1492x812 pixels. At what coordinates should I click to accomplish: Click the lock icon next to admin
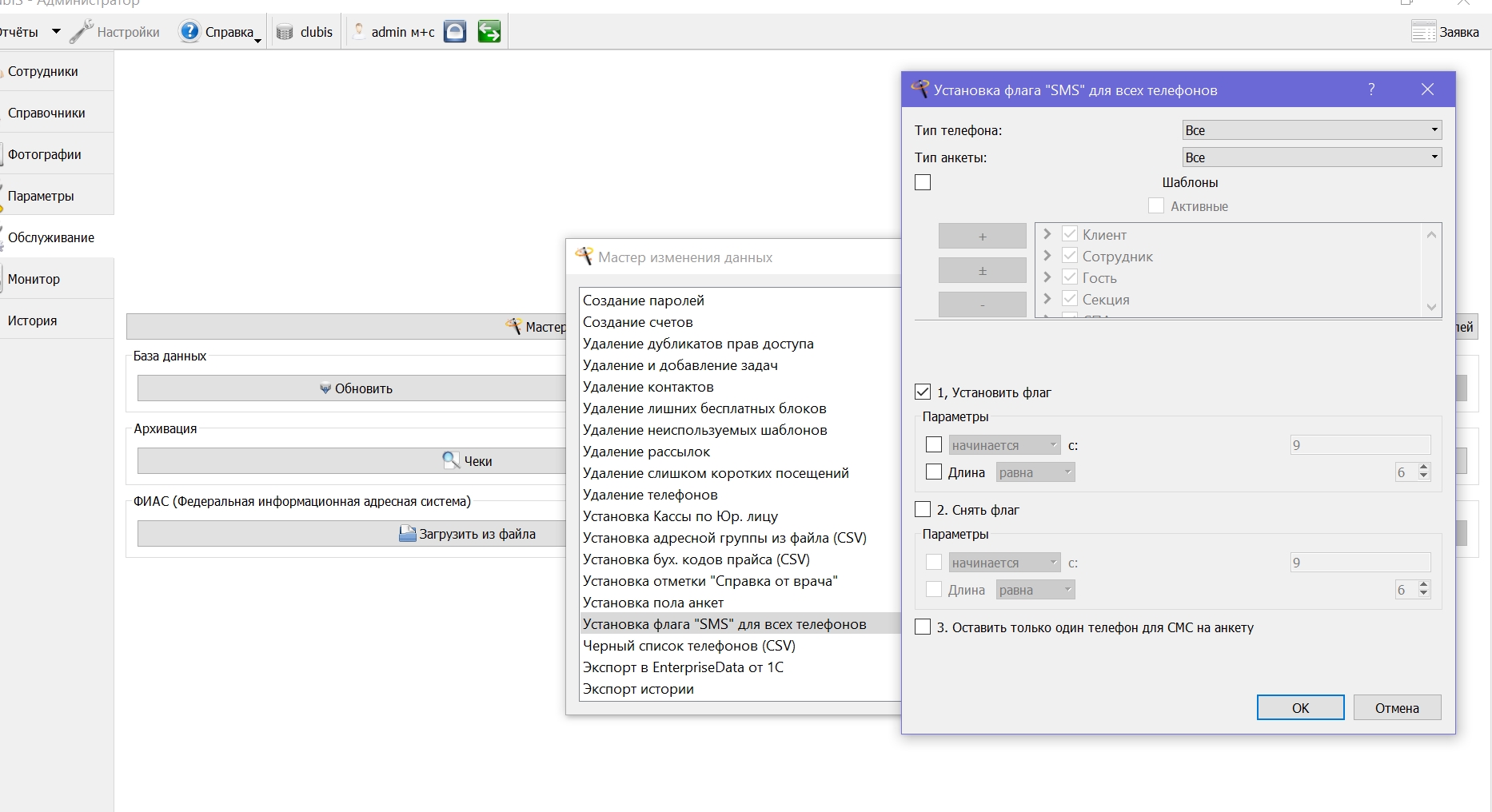455,32
